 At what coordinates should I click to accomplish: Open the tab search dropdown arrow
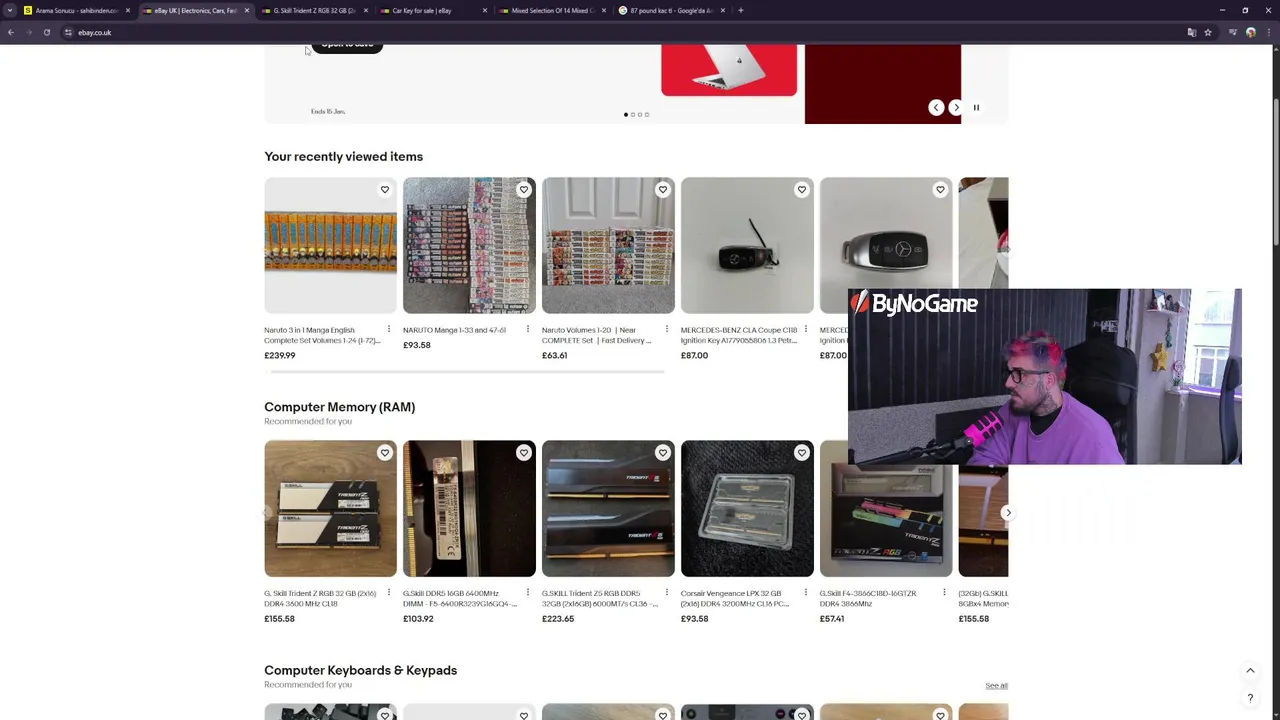[10, 10]
